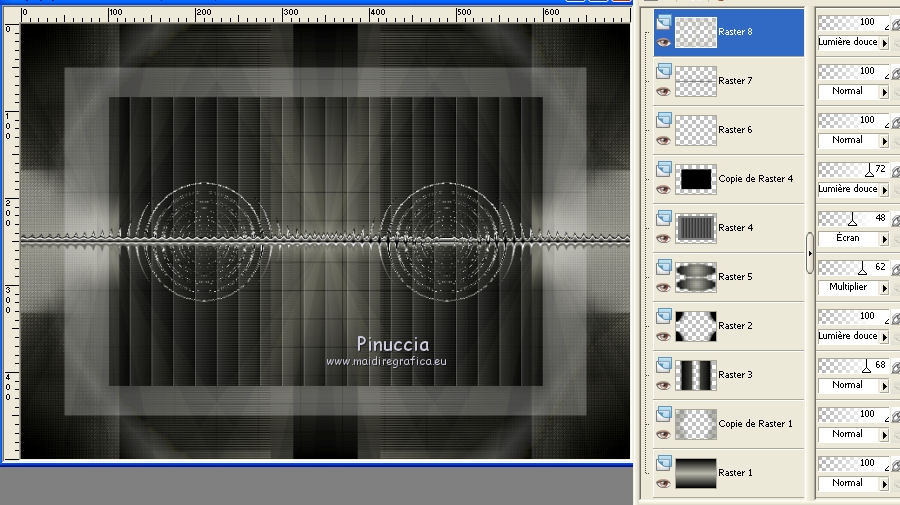Screen dimensions: 900x505
Task: Click the raster layer type icon of Raster 3
Action: tap(664, 364)
